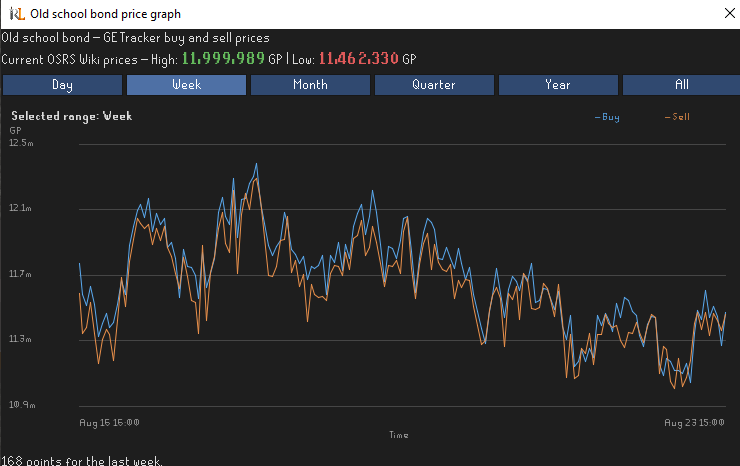
Task: Switch the graph to Month range
Action: pos(310,85)
